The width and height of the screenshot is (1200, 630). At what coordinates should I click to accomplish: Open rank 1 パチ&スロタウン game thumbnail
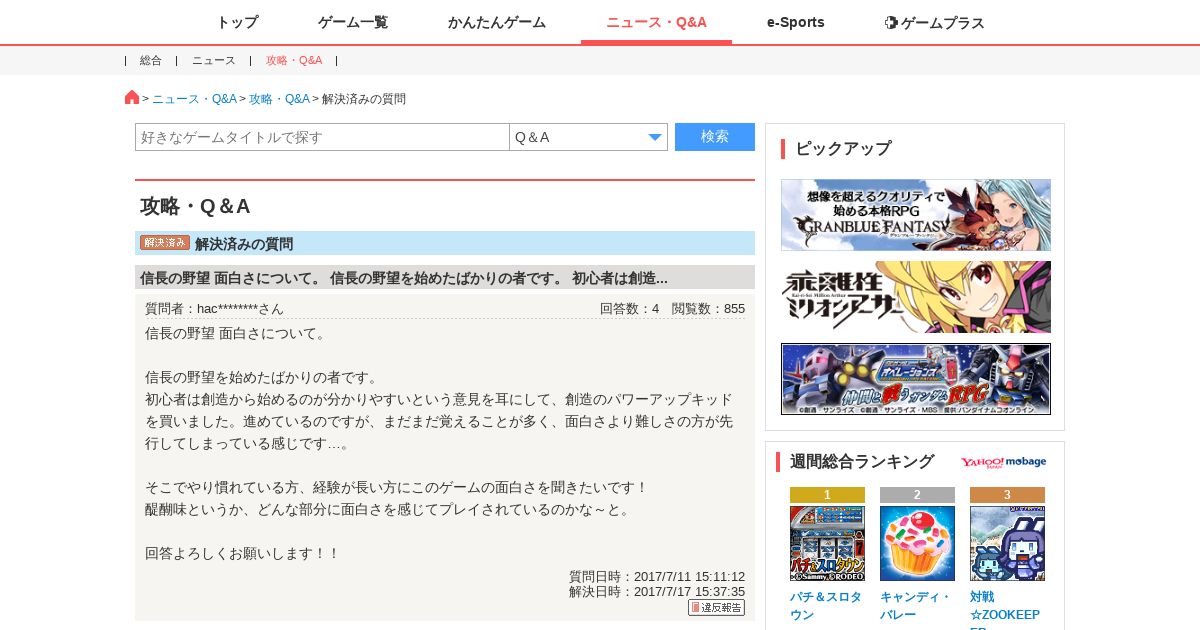coord(827,543)
